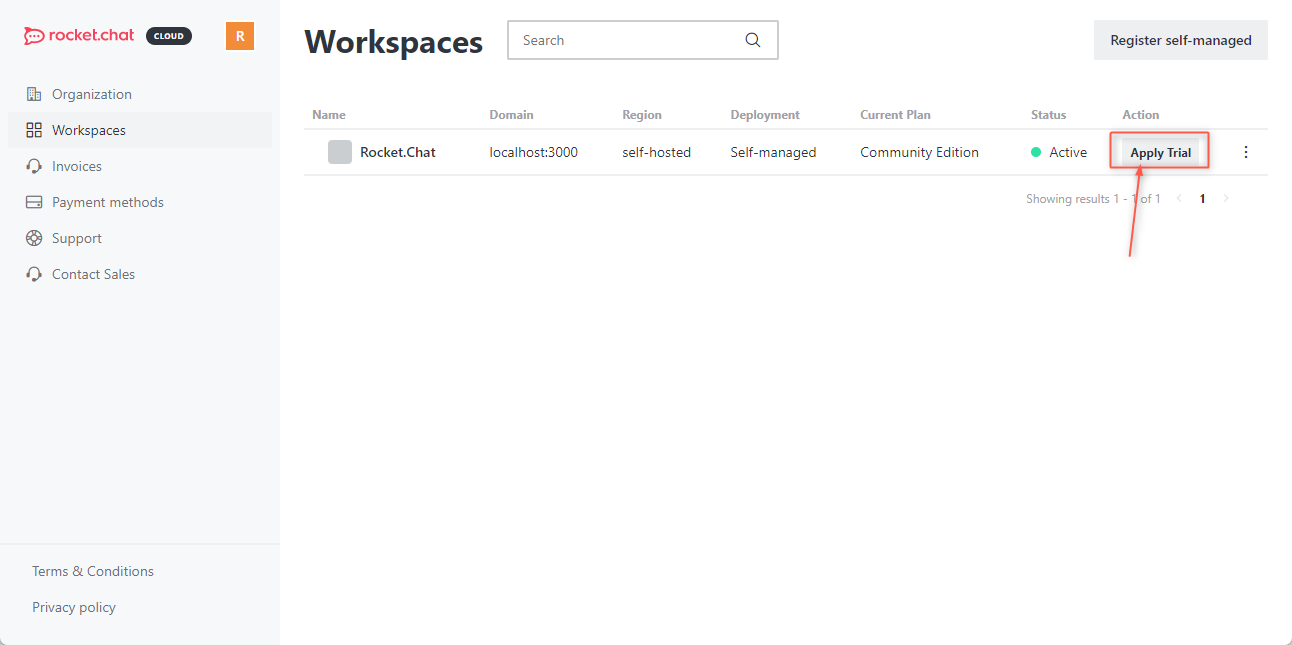Click the Contact Sales headset icon
This screenshot has width=1292, height=645.
click(34, 274)
